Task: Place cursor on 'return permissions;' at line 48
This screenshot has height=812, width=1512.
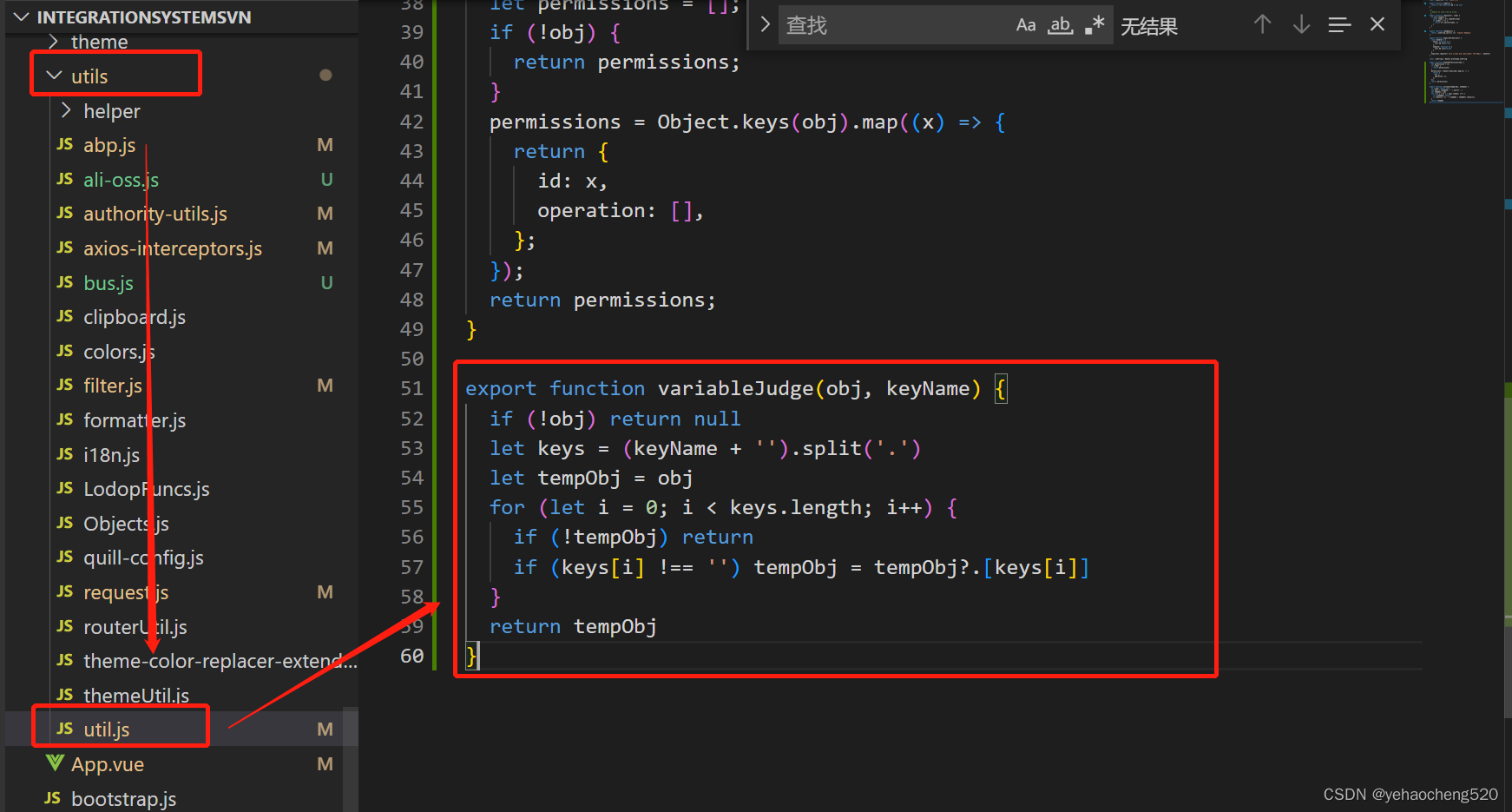Action: pos(602,300)
